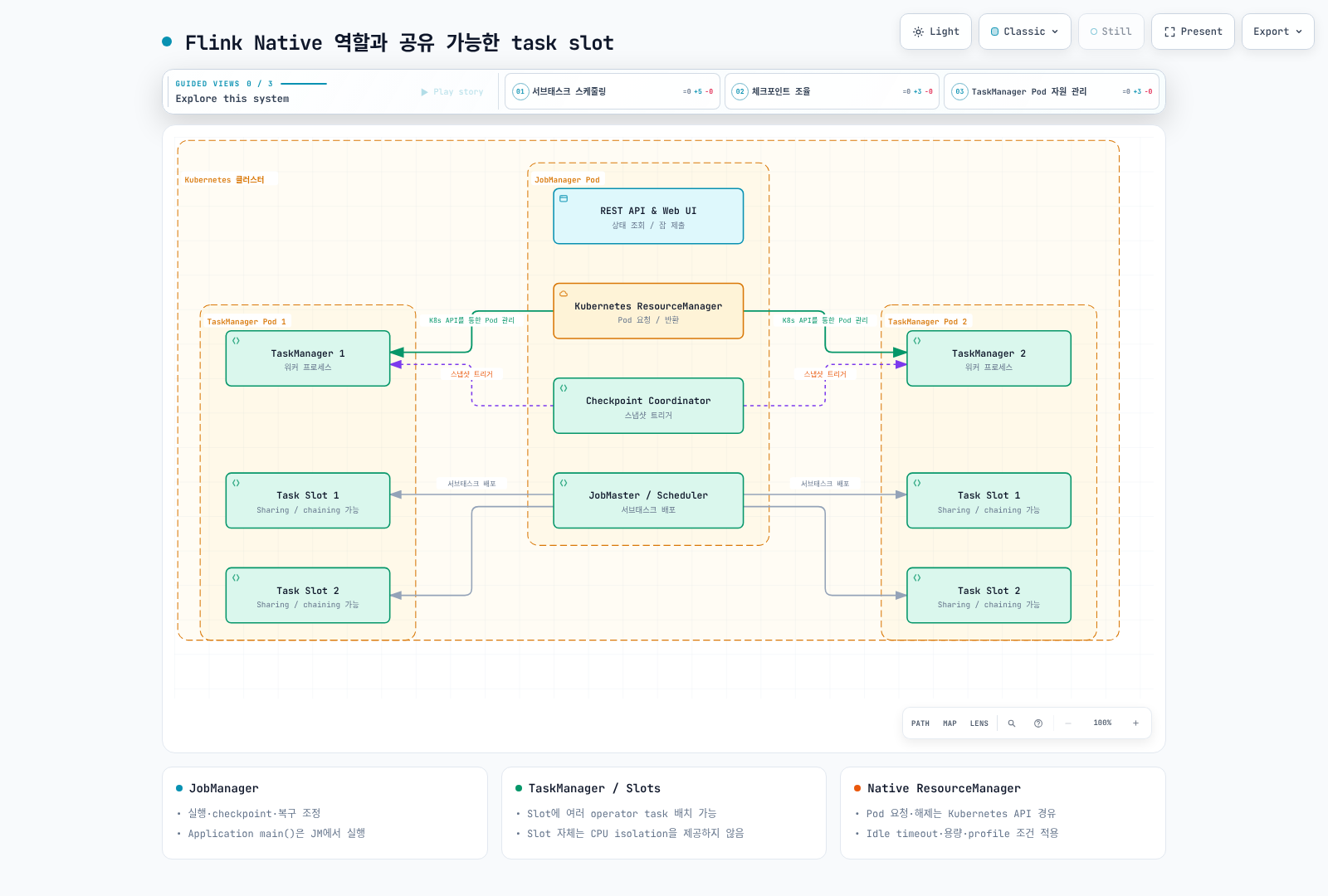Click the Native ResourceManager legend heading

[x=944, y=788]
